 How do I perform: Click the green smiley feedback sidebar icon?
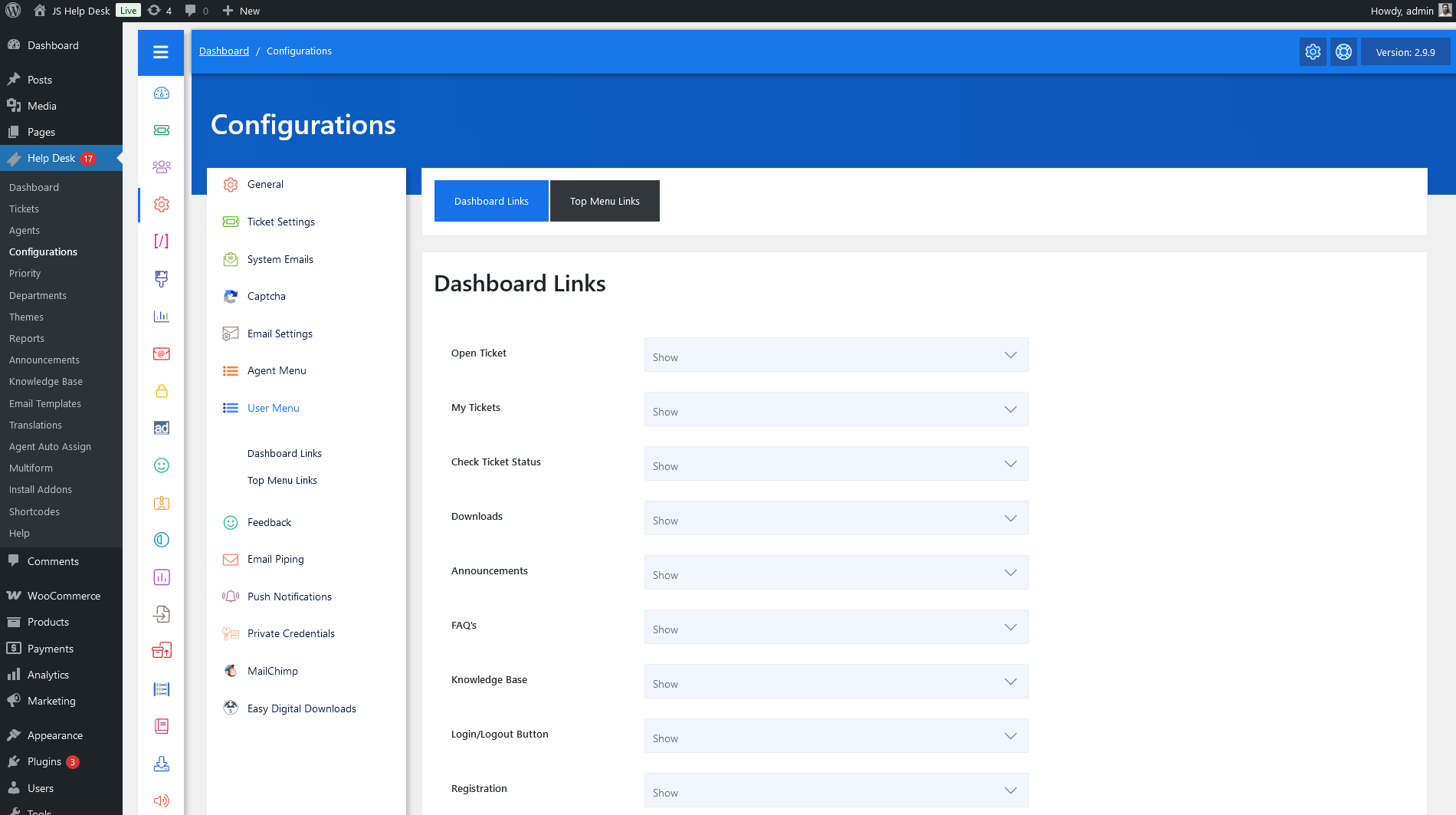point(161,465)
